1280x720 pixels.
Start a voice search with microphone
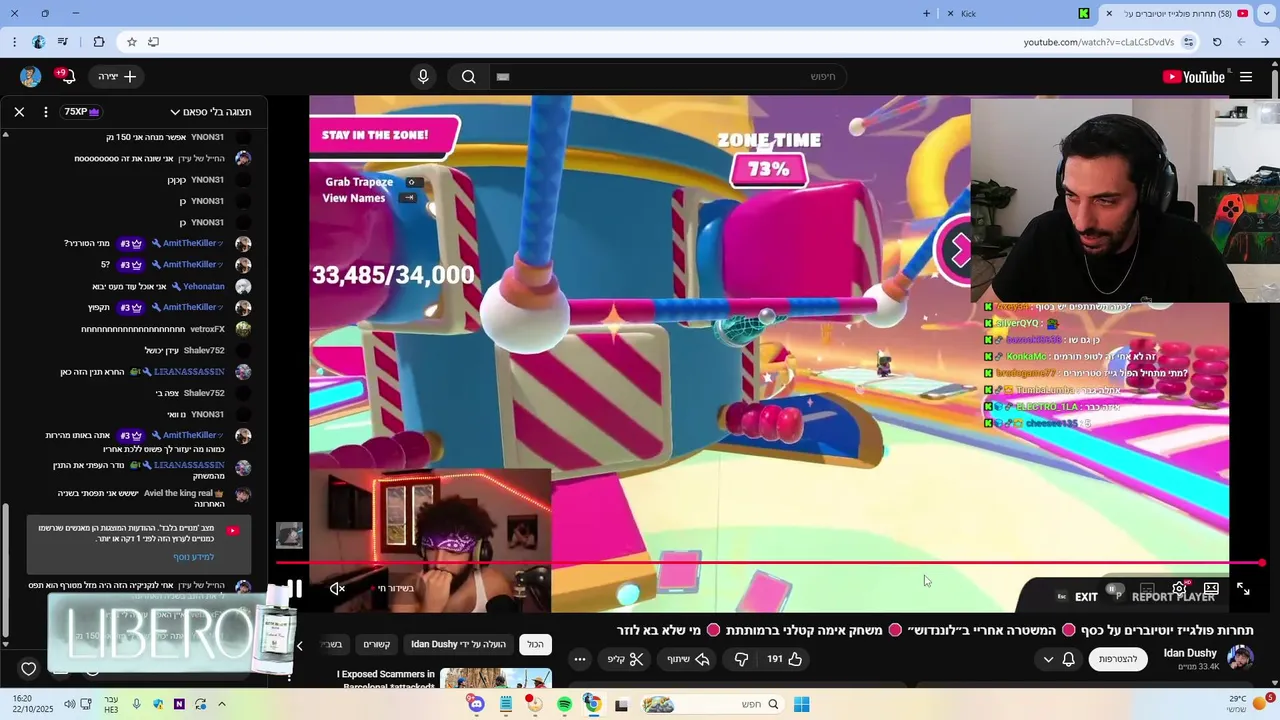point(423,77)
